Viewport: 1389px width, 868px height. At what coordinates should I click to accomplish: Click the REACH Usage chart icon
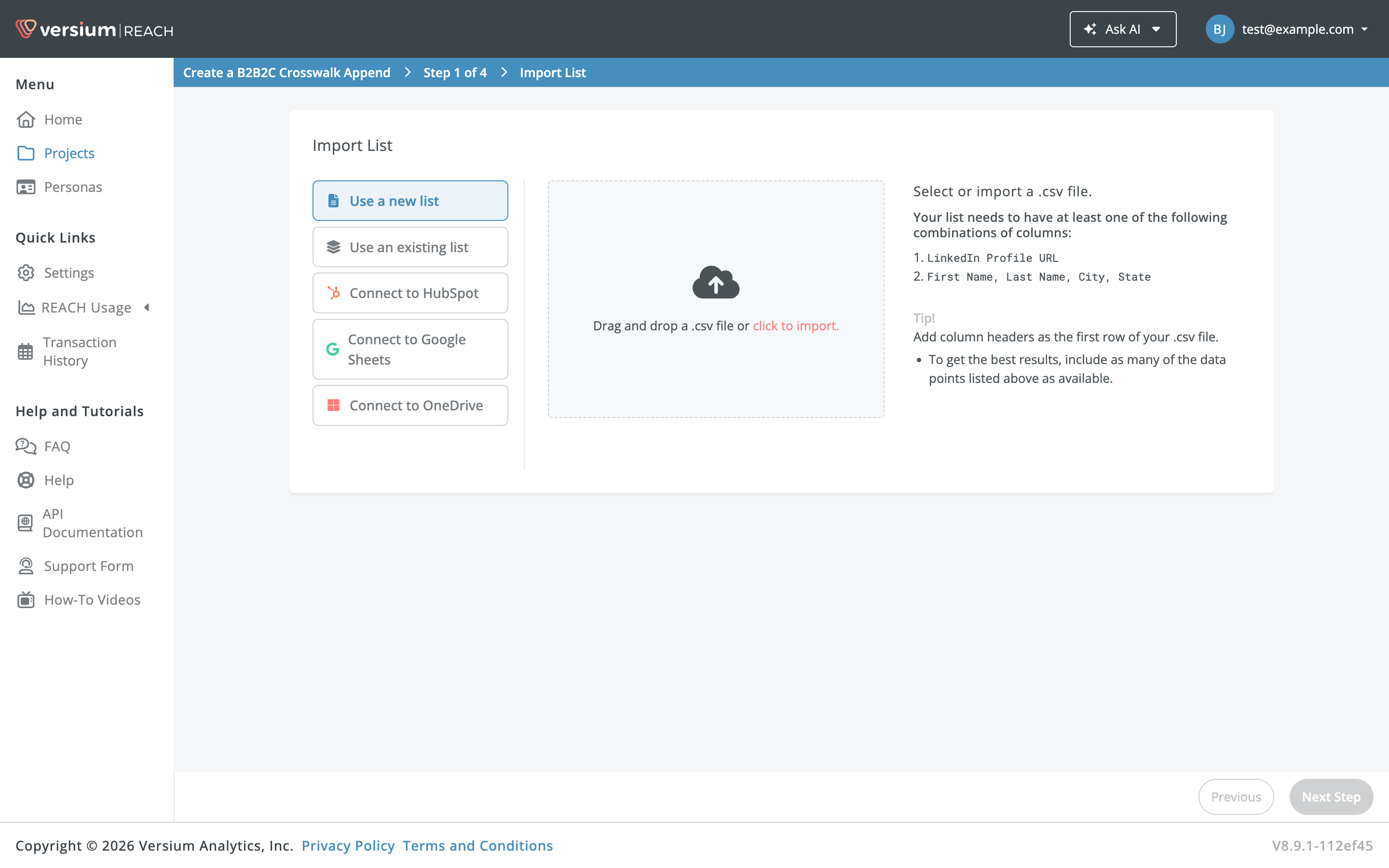pos(26,308)
